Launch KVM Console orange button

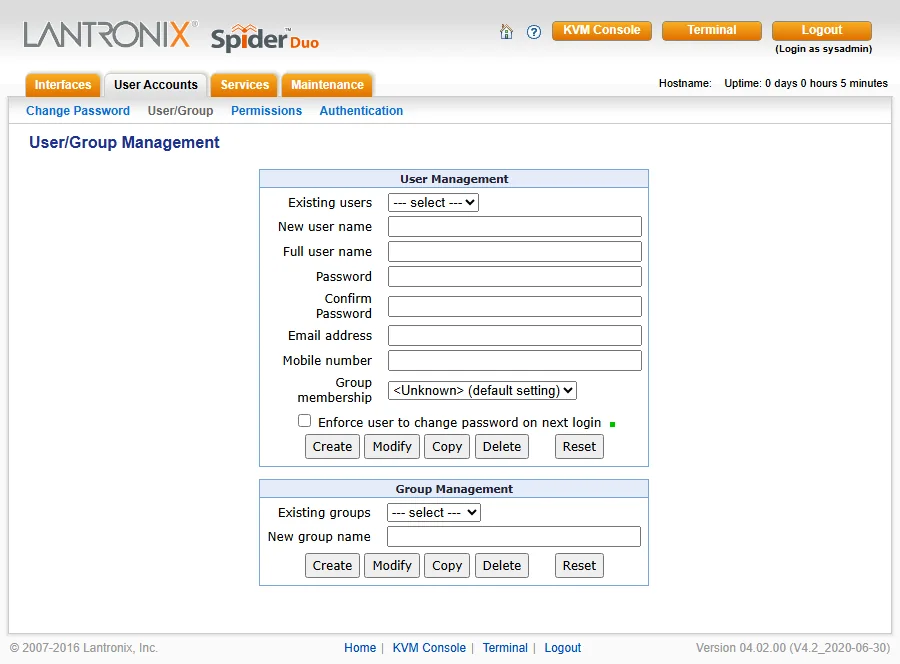click(602, 30)
